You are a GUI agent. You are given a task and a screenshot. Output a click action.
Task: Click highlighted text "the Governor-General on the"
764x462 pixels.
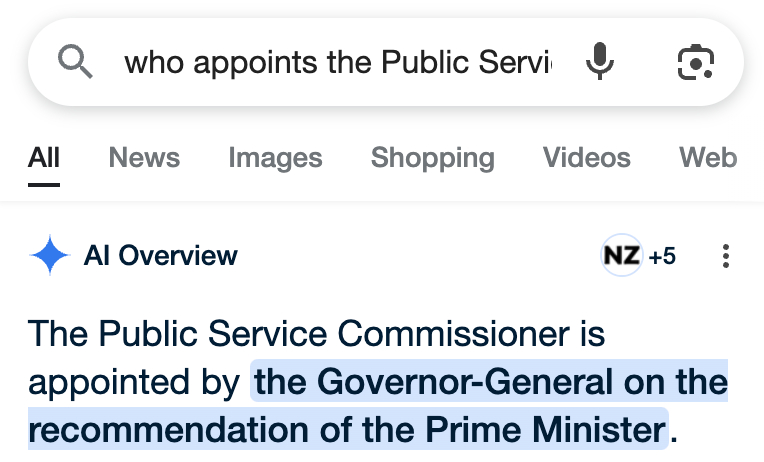click(x=491, y=382)
